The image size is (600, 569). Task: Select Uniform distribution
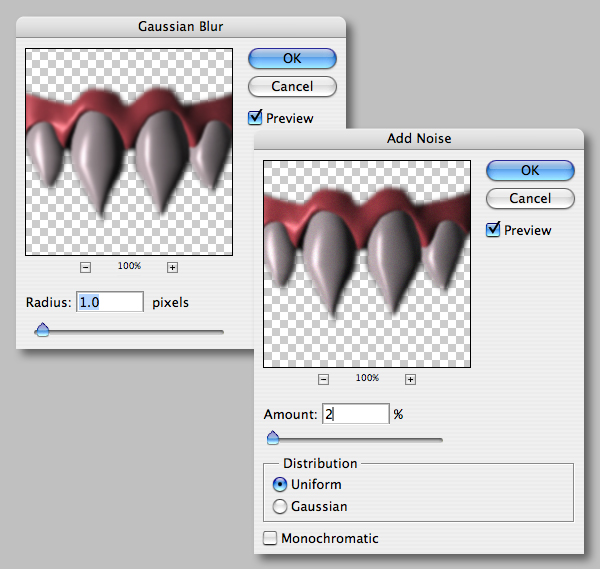pos(280,484)
